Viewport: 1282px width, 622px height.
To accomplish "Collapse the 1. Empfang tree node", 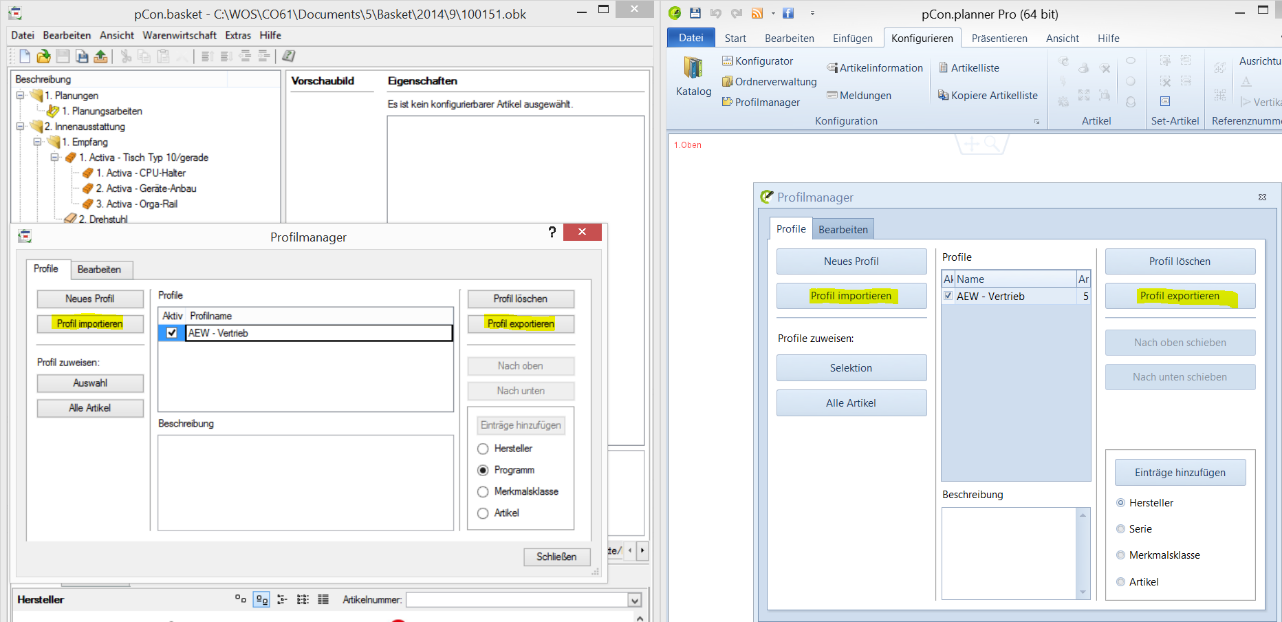I will tap(38, 142).
